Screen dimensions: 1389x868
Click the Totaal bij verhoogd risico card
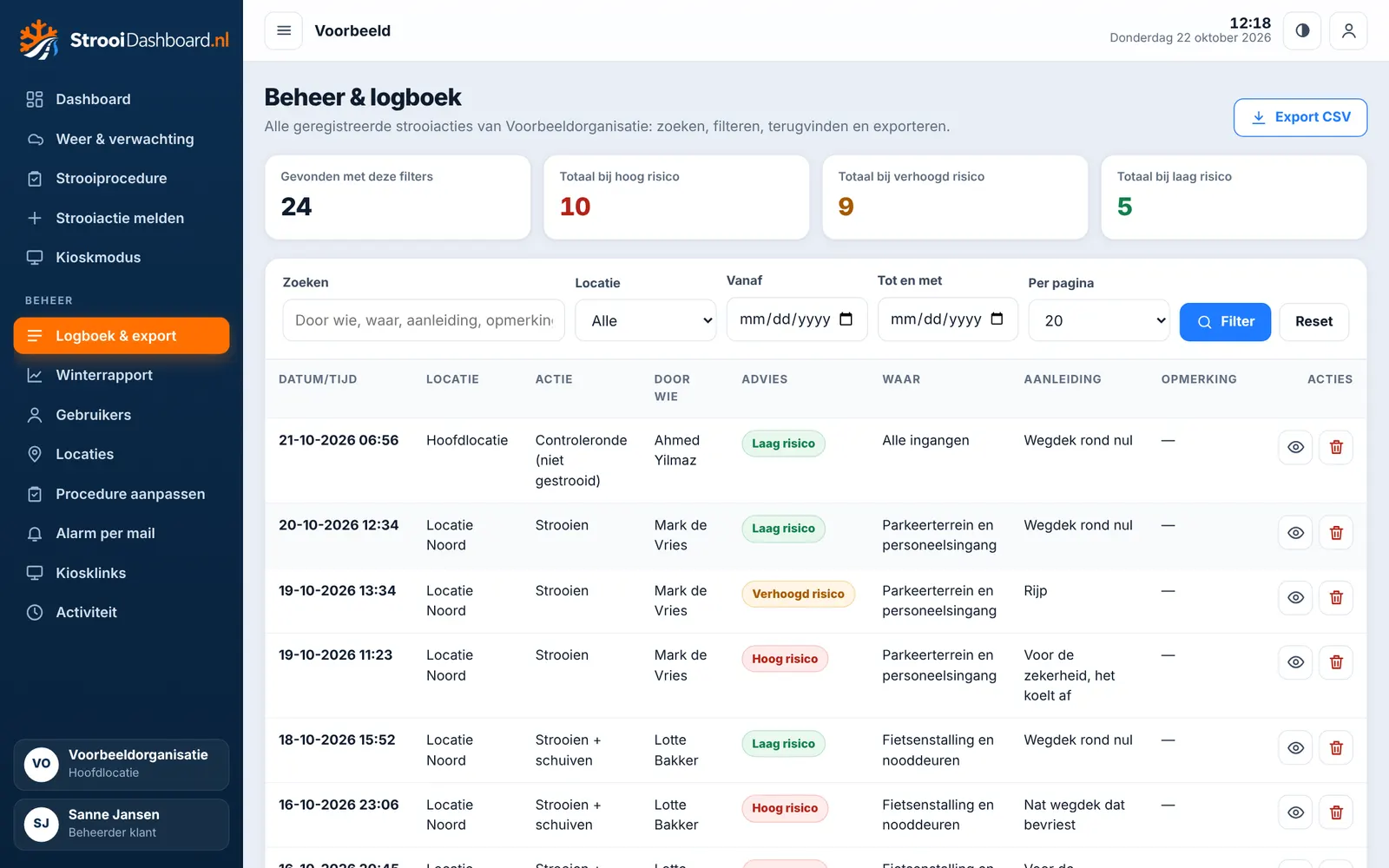955,197
